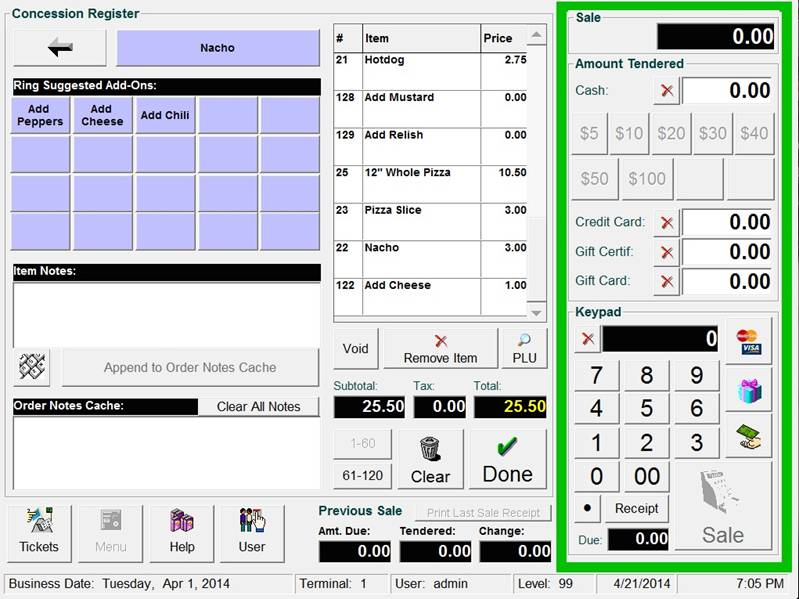Click the back arrow button
Viewport: 799px width, 599px height.
coord(60,48)
